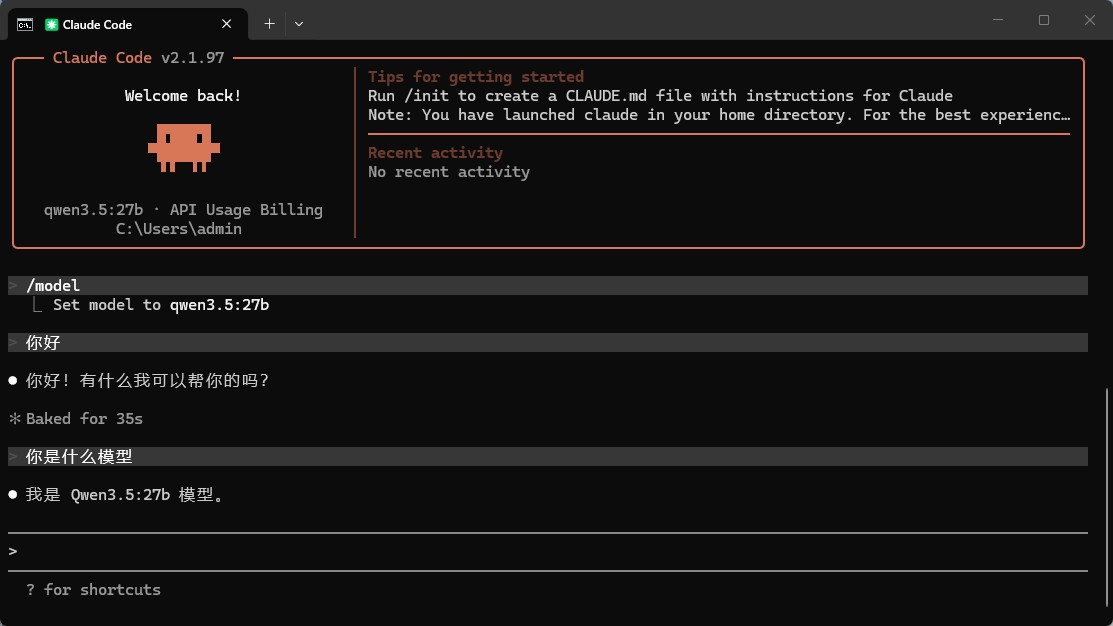Screen dimensions: 1113x626
Task: Click the asterisk beside "Baked for 35s"
Action: coord(14,419)
